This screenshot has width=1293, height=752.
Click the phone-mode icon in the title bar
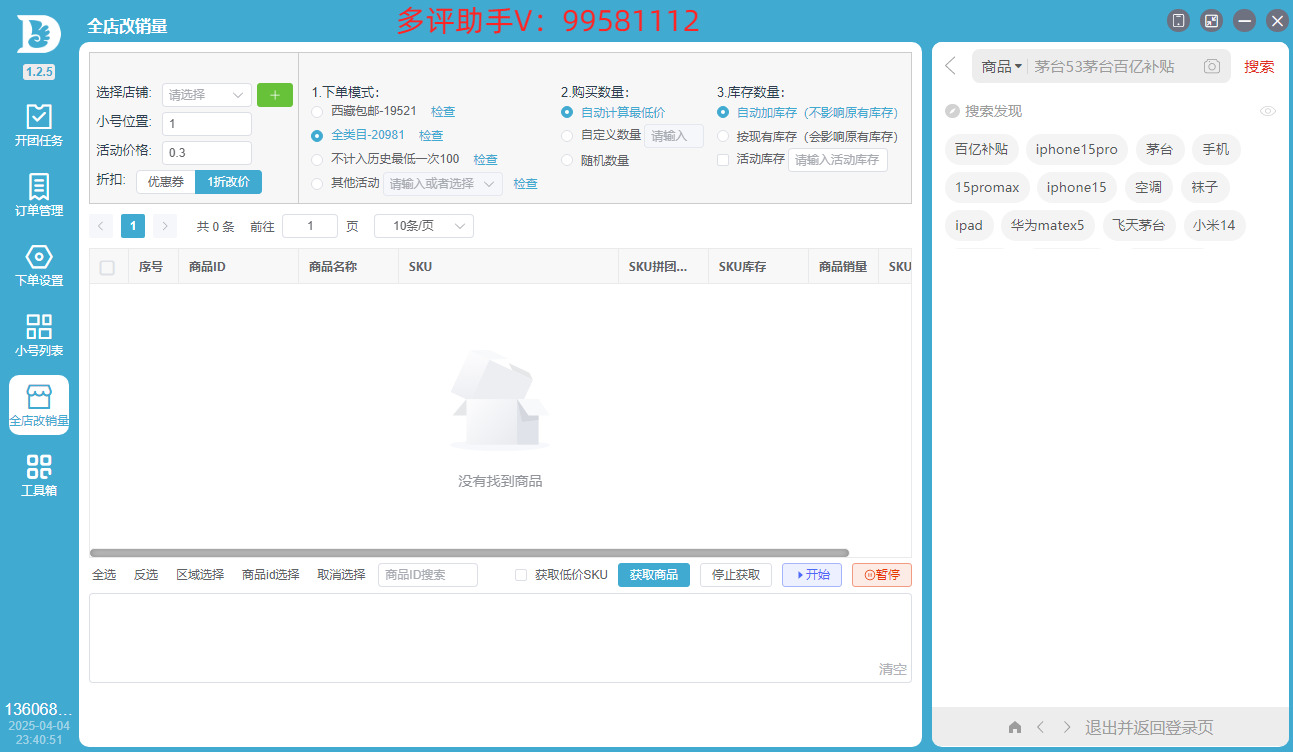tap(1179, 20)
